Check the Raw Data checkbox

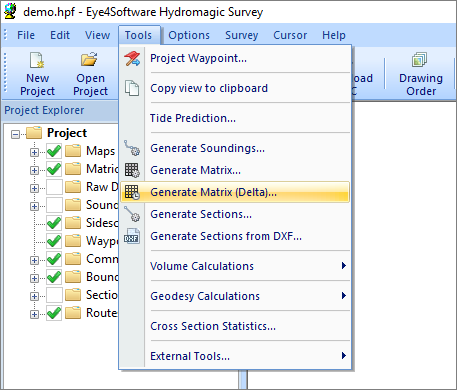click(x=54, y=187)
